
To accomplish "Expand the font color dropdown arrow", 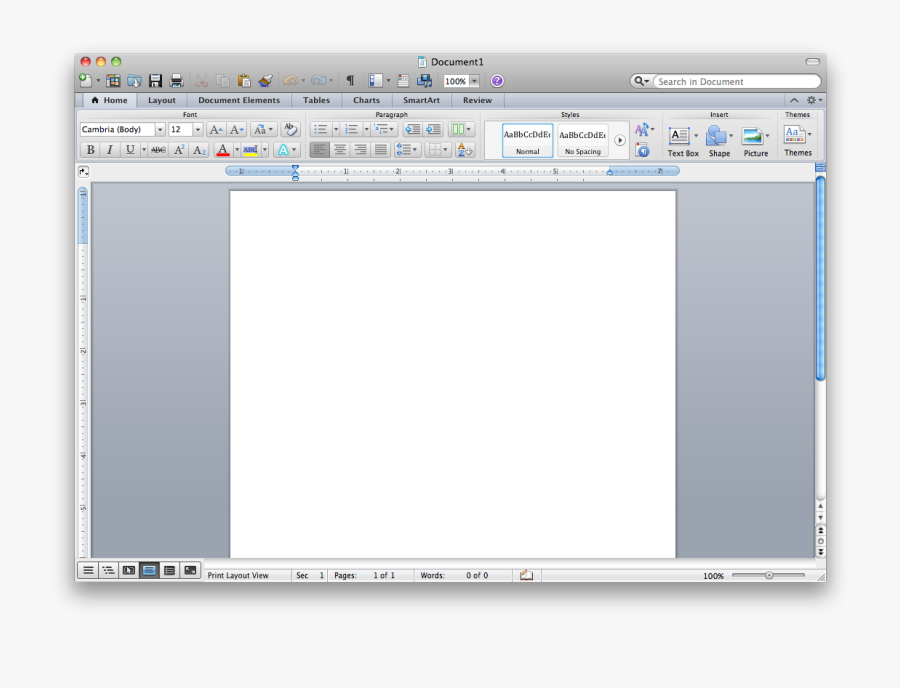I will (235, 150).
